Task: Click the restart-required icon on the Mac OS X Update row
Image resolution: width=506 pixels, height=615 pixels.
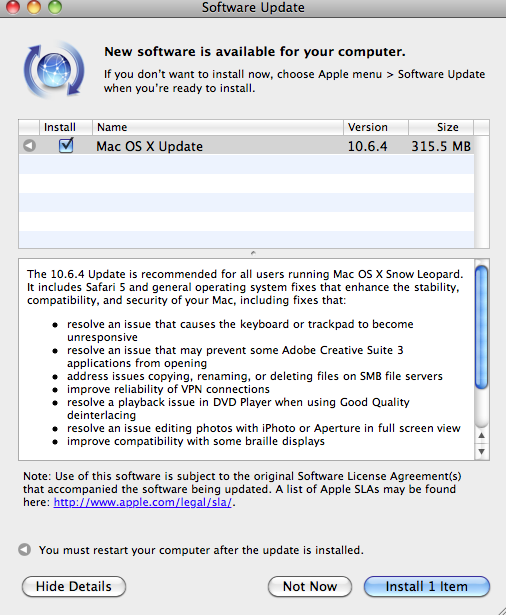Action: click(29, 146)
